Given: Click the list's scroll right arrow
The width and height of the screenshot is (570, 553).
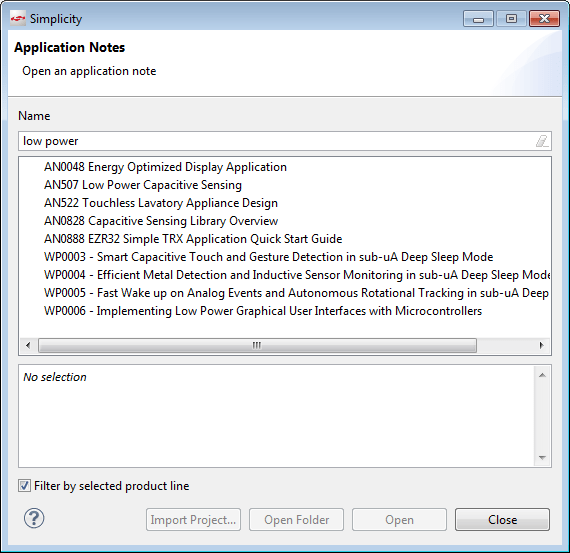Looking at the screenshot, I should [542, 345].
